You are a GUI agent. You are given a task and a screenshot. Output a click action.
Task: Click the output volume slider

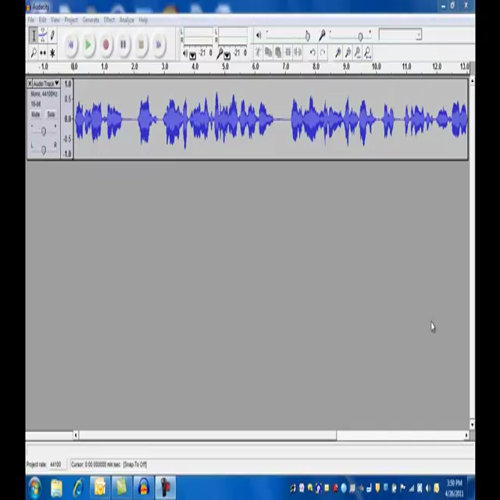click(288, 35)
